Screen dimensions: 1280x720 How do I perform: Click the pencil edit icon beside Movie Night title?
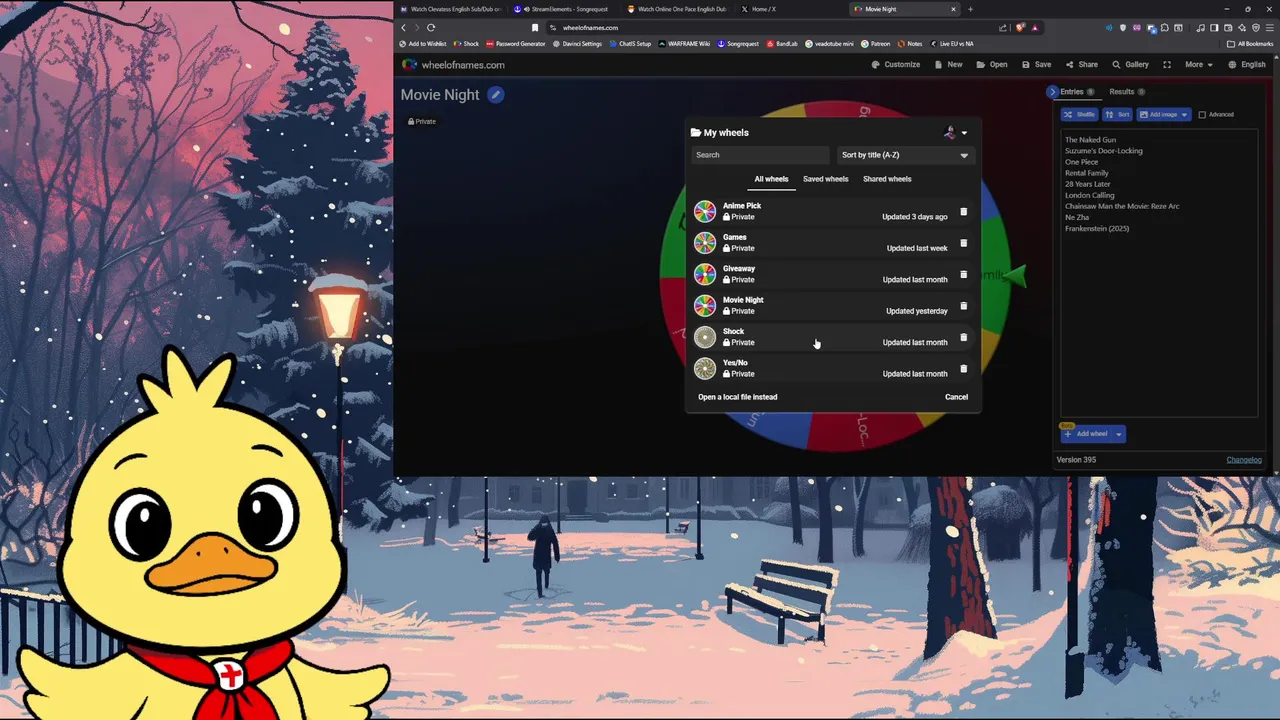496,95
